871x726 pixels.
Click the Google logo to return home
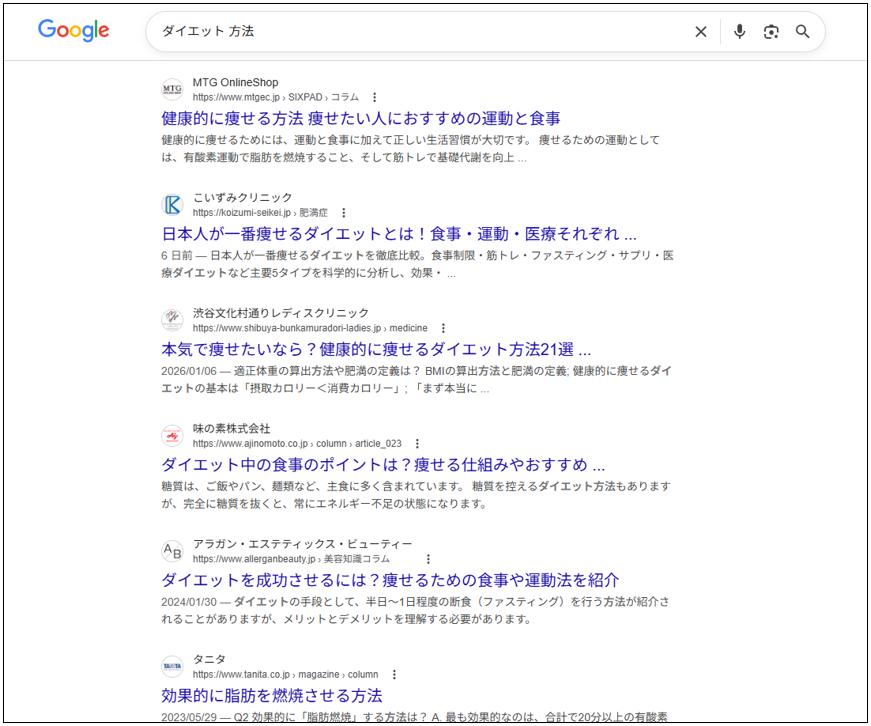(x=72, y=31)
